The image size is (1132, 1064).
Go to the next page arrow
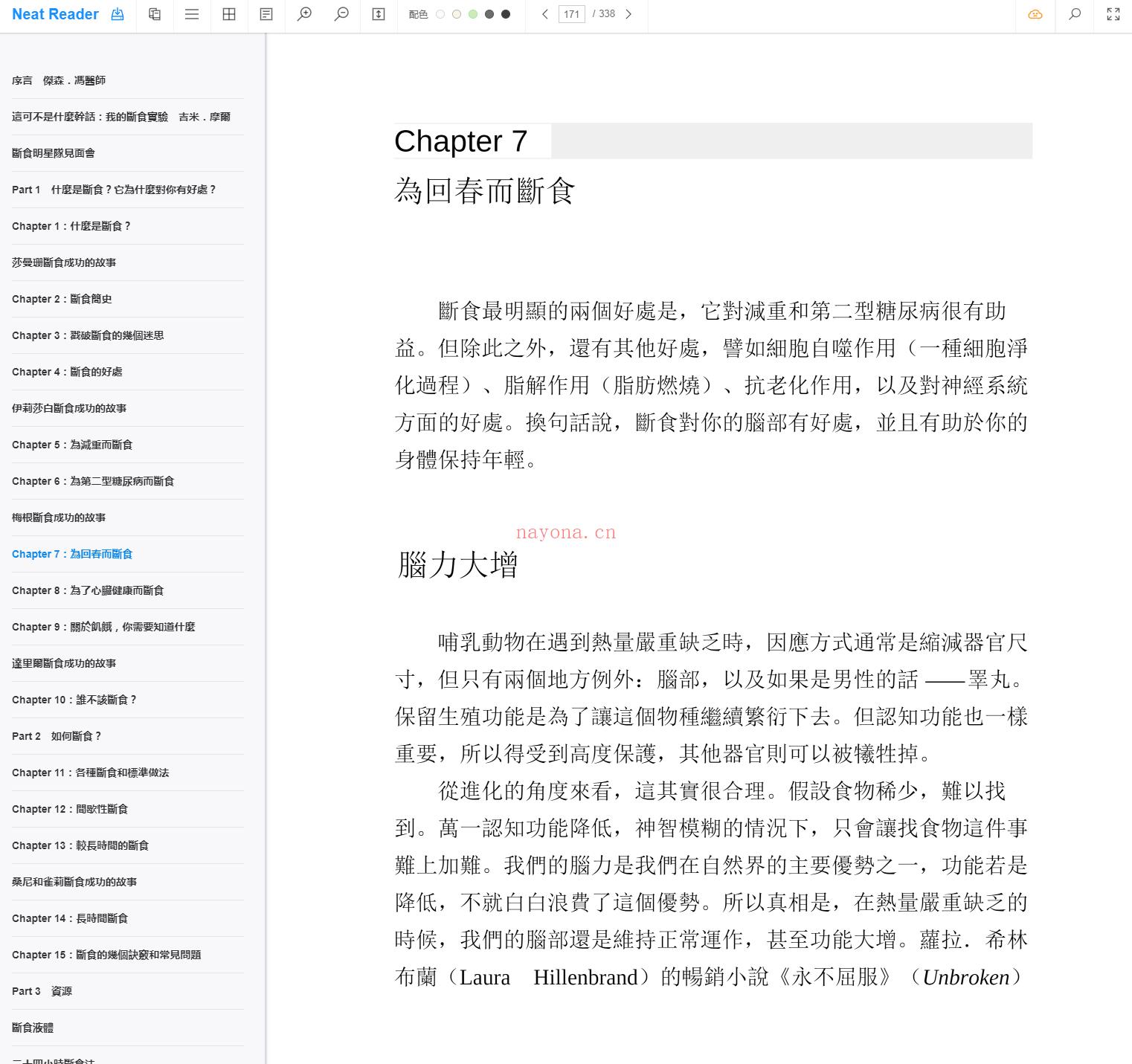pyautogui.click(x=628, y=14)
